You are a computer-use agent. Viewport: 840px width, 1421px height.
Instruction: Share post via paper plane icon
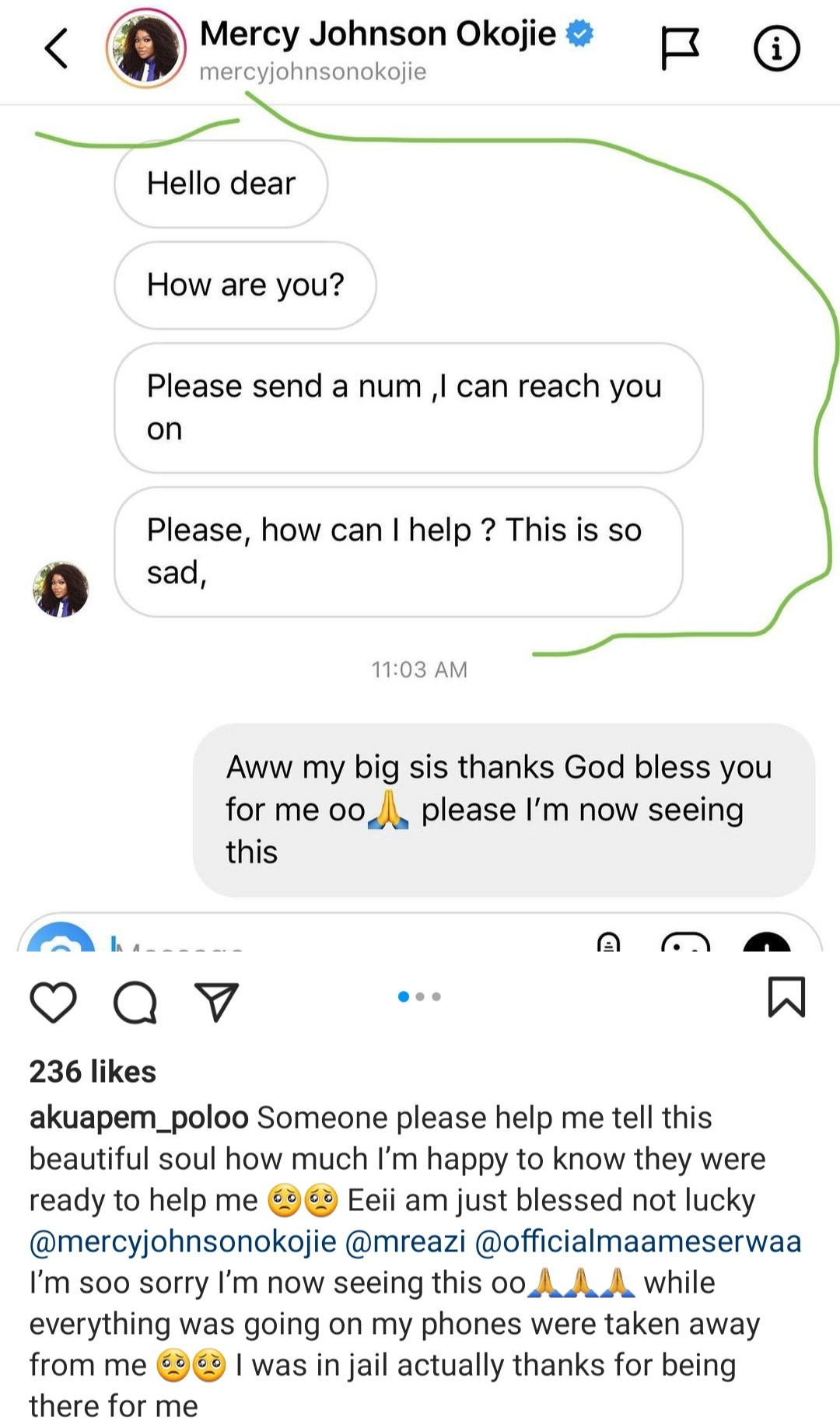[x=216, y=1001]
